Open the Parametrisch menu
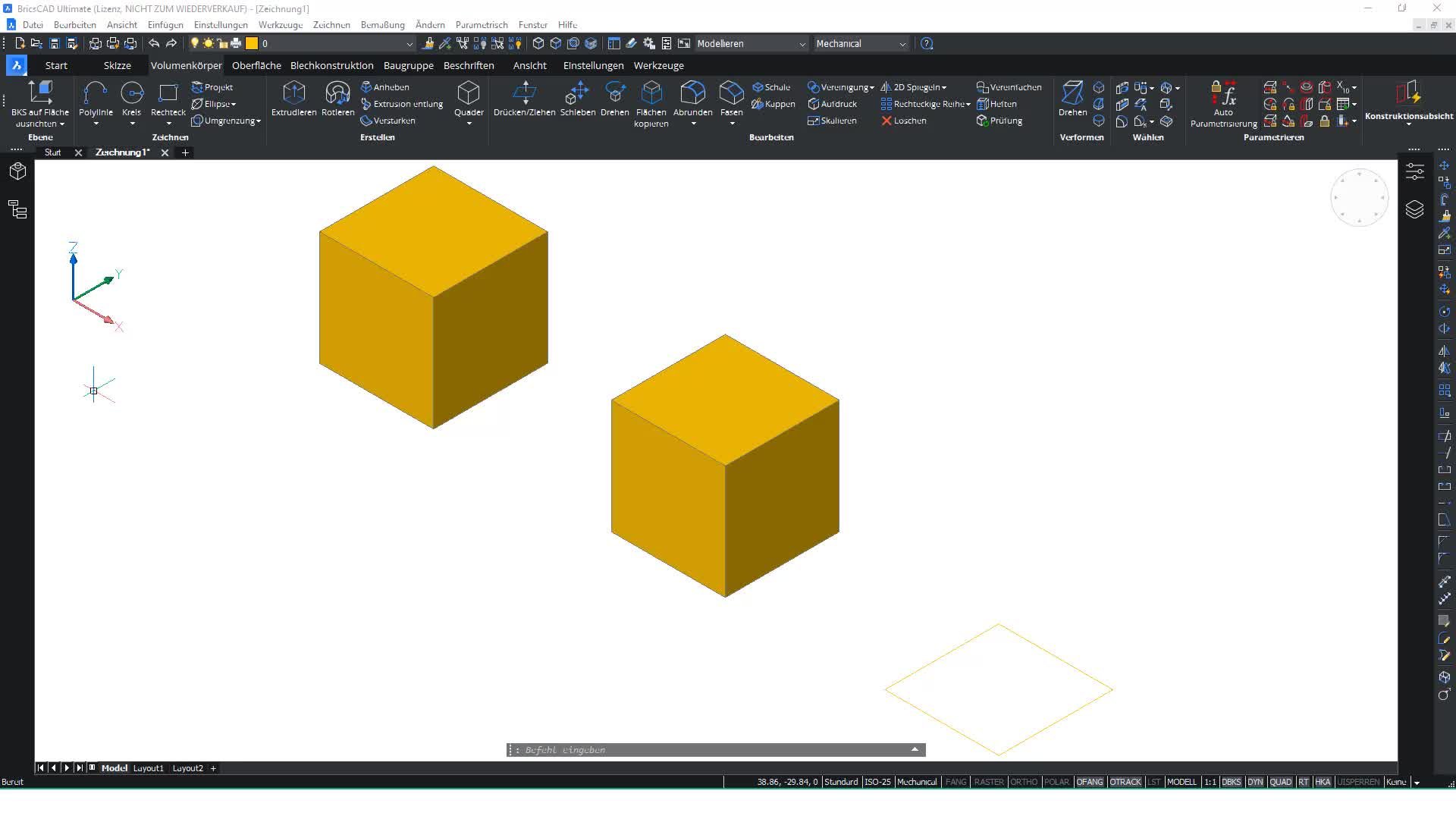Screen dimensions: 1456x819 (x=482, y=24)
